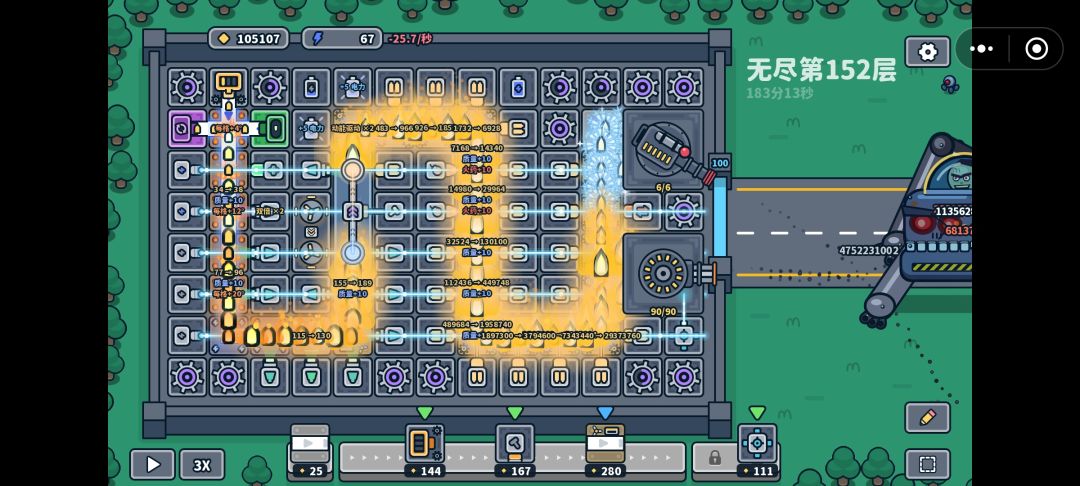Pick the orange module card priced 144
This screenshot has width=1080, height=486.
point(424,451)
